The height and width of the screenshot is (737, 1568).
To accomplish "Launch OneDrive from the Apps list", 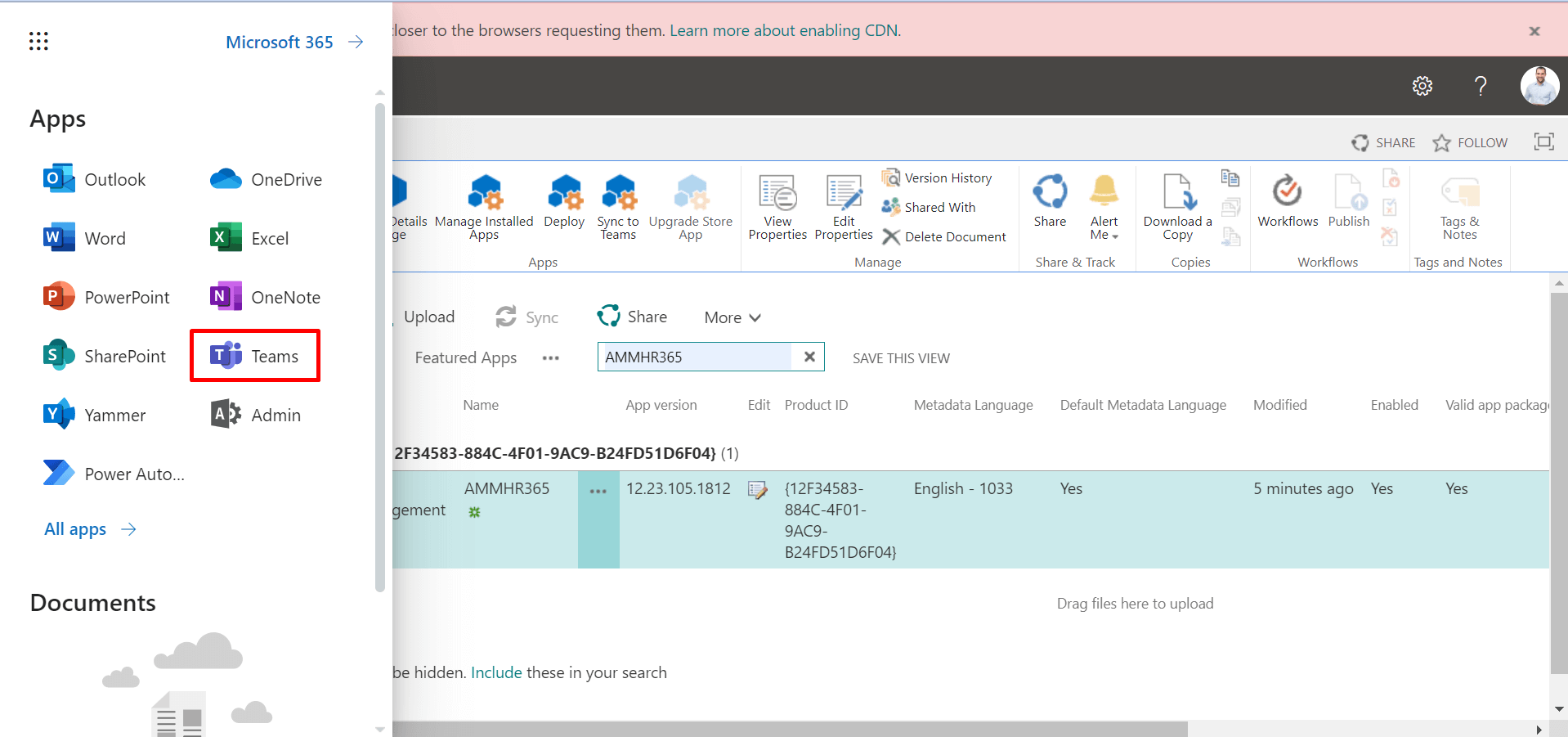I will coord(266,179).
